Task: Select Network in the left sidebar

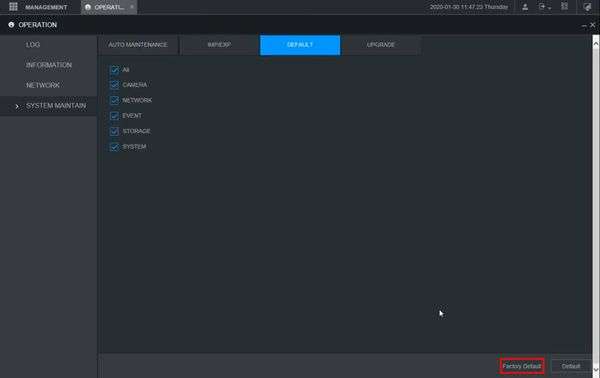Action: (x=42, y=85)
